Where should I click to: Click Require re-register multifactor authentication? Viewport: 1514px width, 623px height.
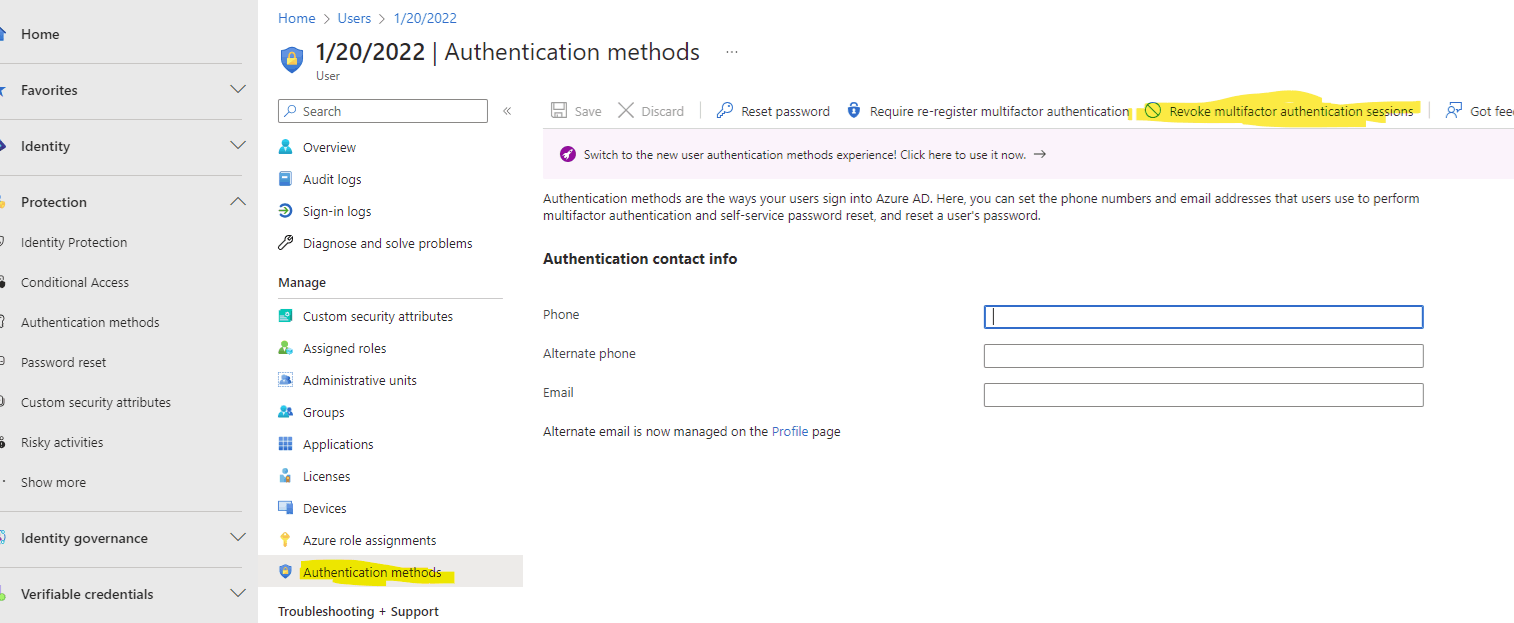[987, 111]
